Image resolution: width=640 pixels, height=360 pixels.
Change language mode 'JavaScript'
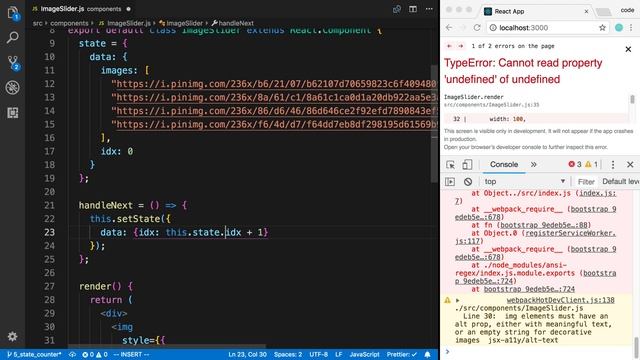click(x=364, y=355)
